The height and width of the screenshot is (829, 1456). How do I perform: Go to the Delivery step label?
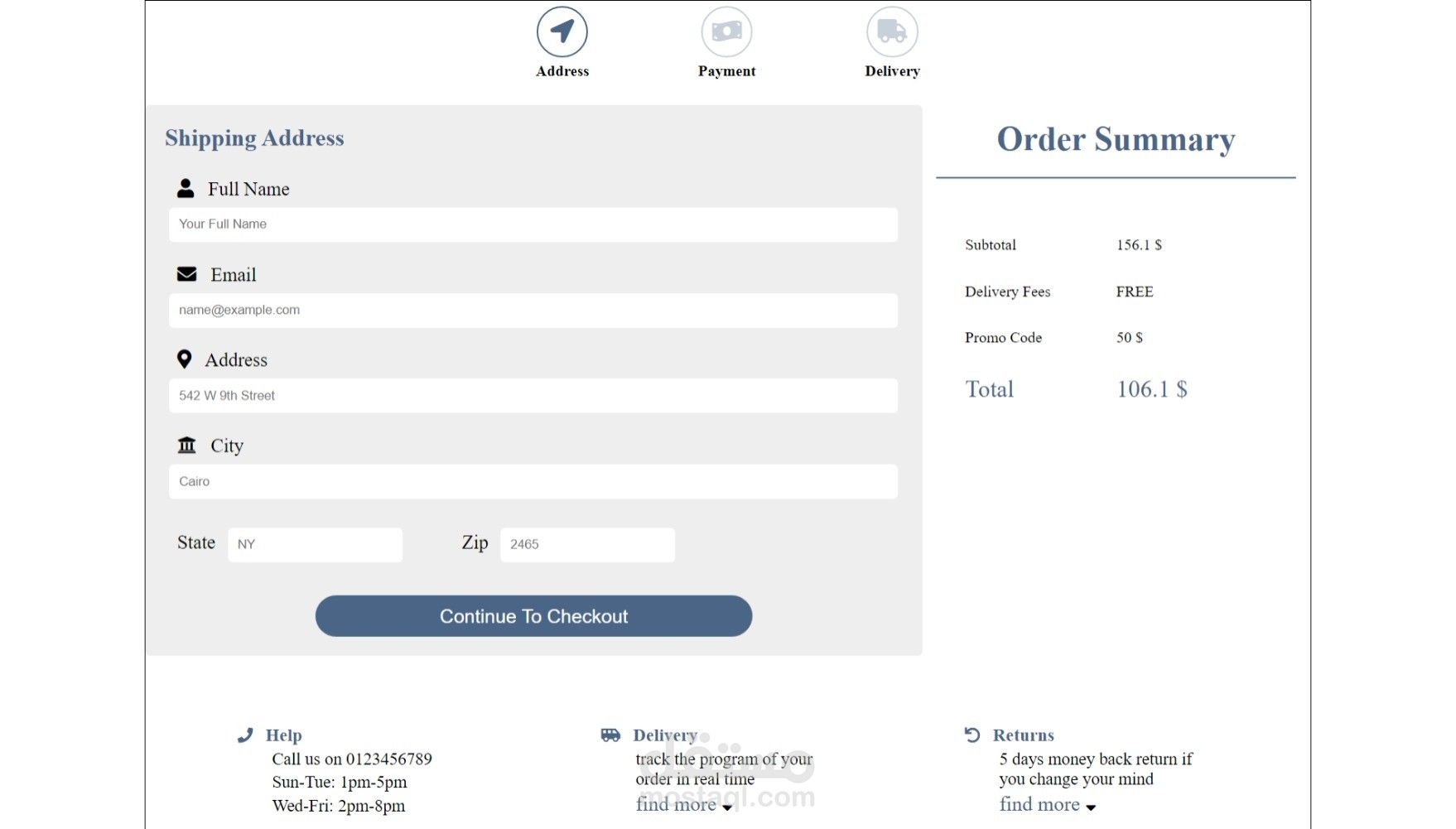(892, 71)
